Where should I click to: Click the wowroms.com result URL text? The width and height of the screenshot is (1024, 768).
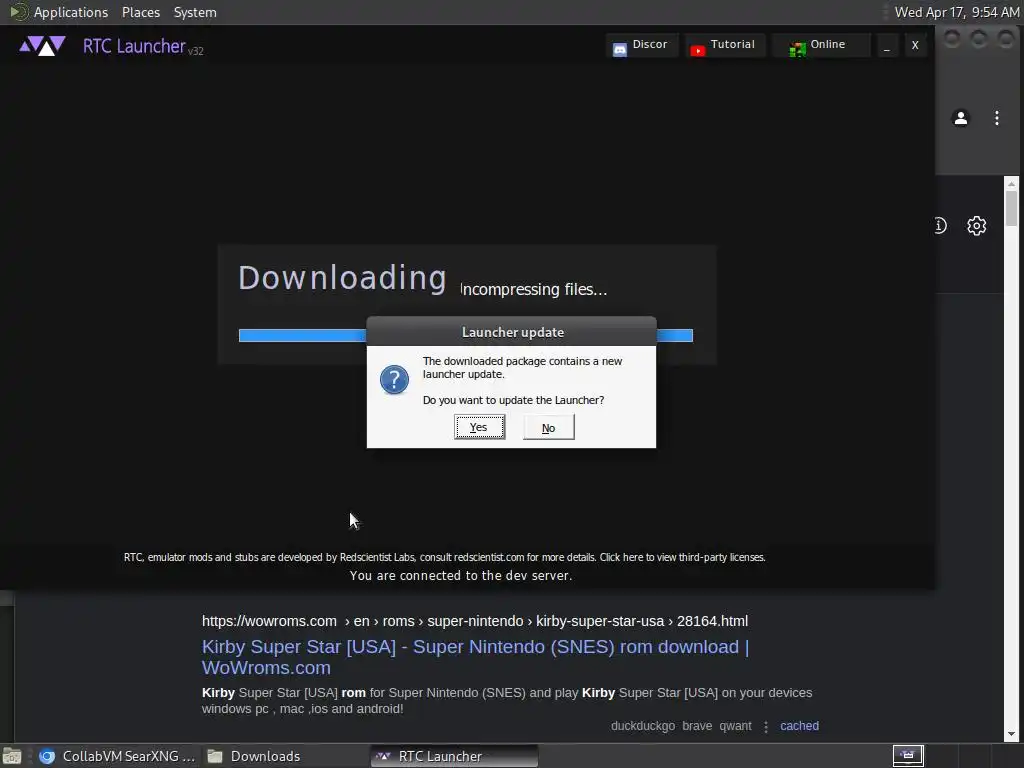pyautogui.click(x=475, y=621)
